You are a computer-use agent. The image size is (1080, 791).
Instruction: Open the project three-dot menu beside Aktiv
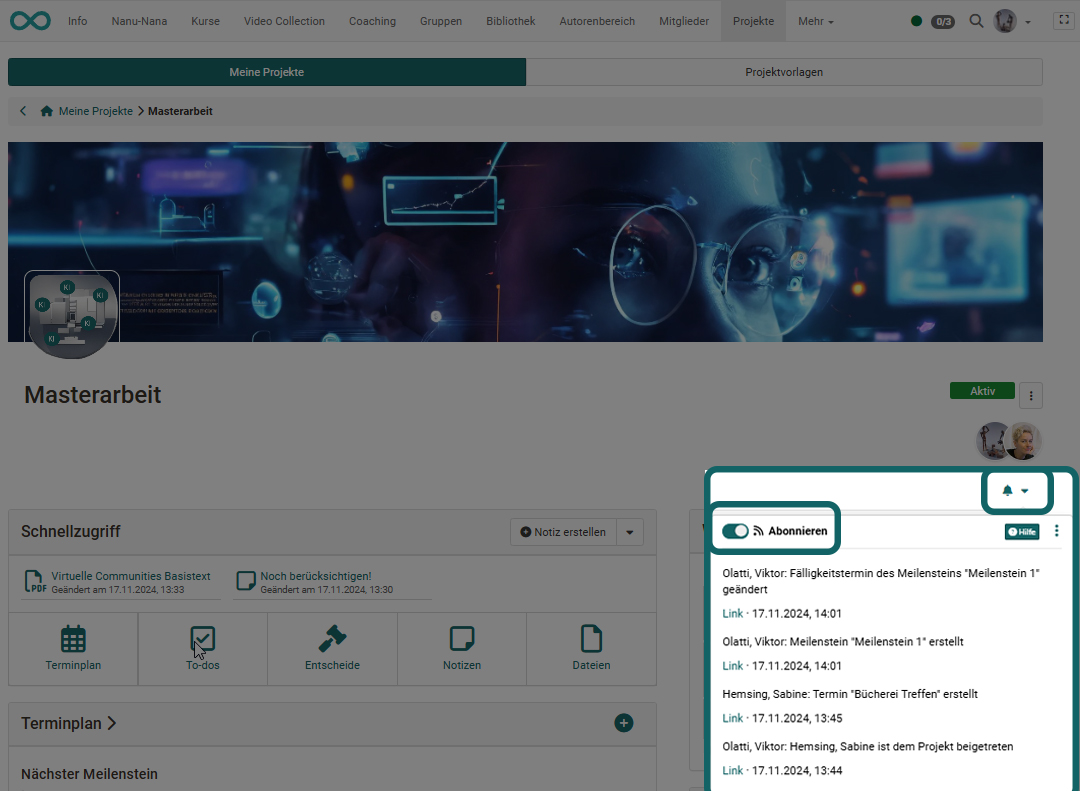pyautogui.click(x=1031, y=396)
